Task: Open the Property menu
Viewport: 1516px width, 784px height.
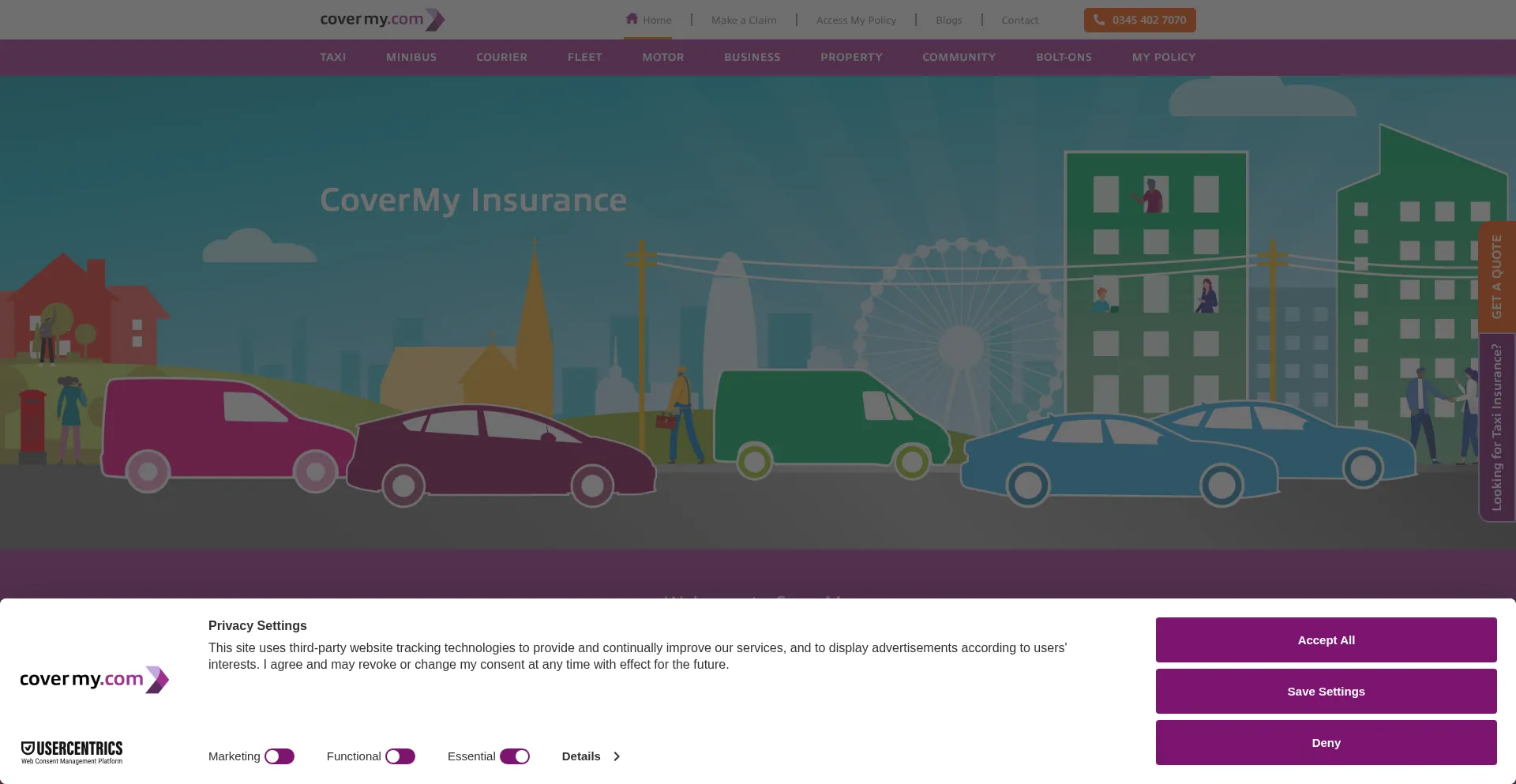Action: (x=851, y=57)
